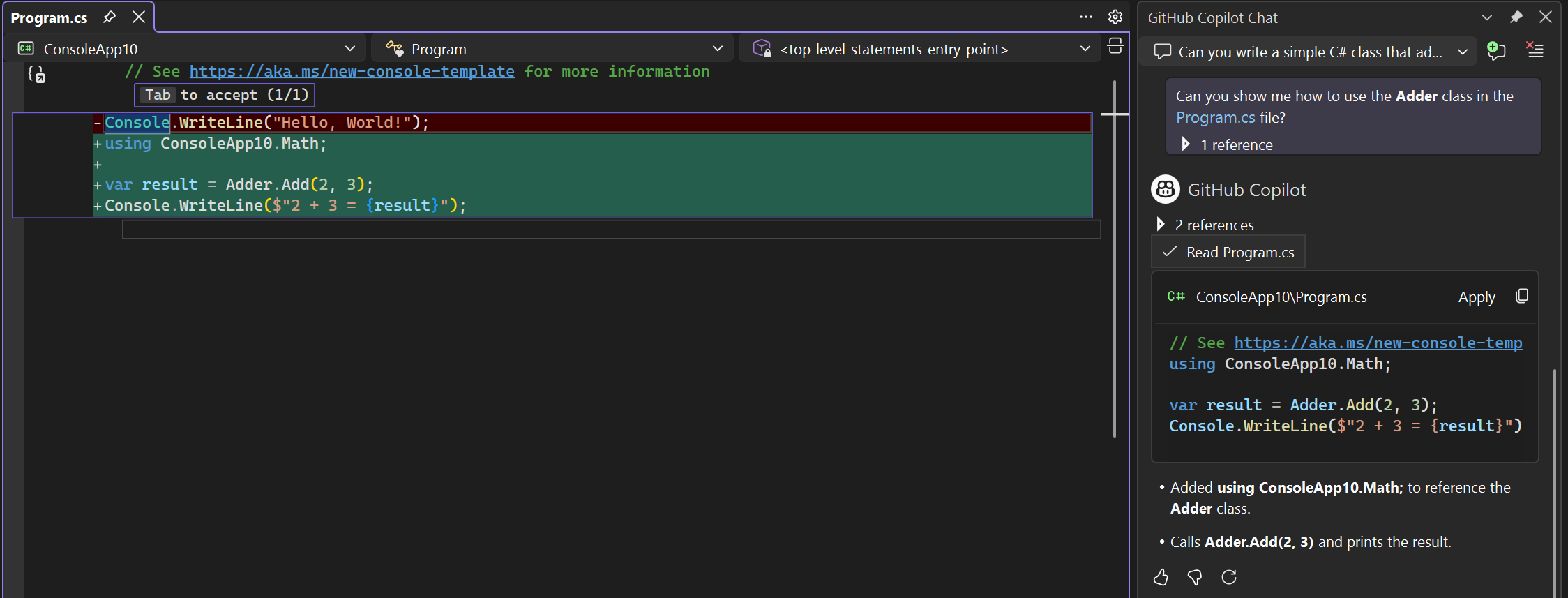Select the Program.cs editor tab
The width and height of the screenshot is (1568, 598).
click(49, 18)
